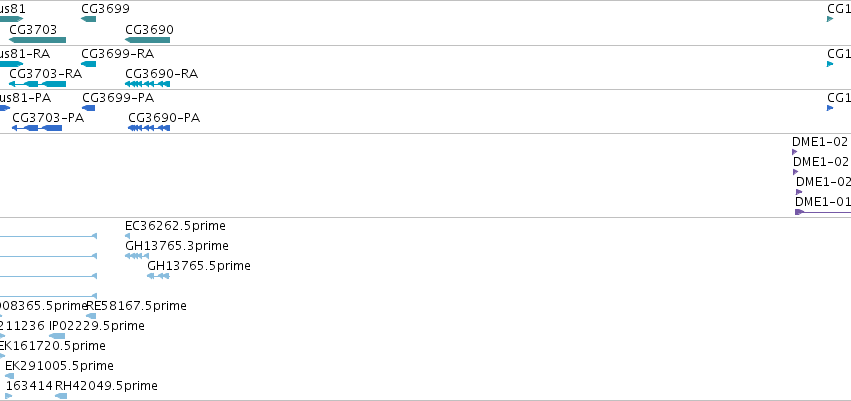Viewport: 851px width, 401px height.
Task: Click the CG3703-RA transcript glyph
Action: pyautogui.click(x=37, y=84)
